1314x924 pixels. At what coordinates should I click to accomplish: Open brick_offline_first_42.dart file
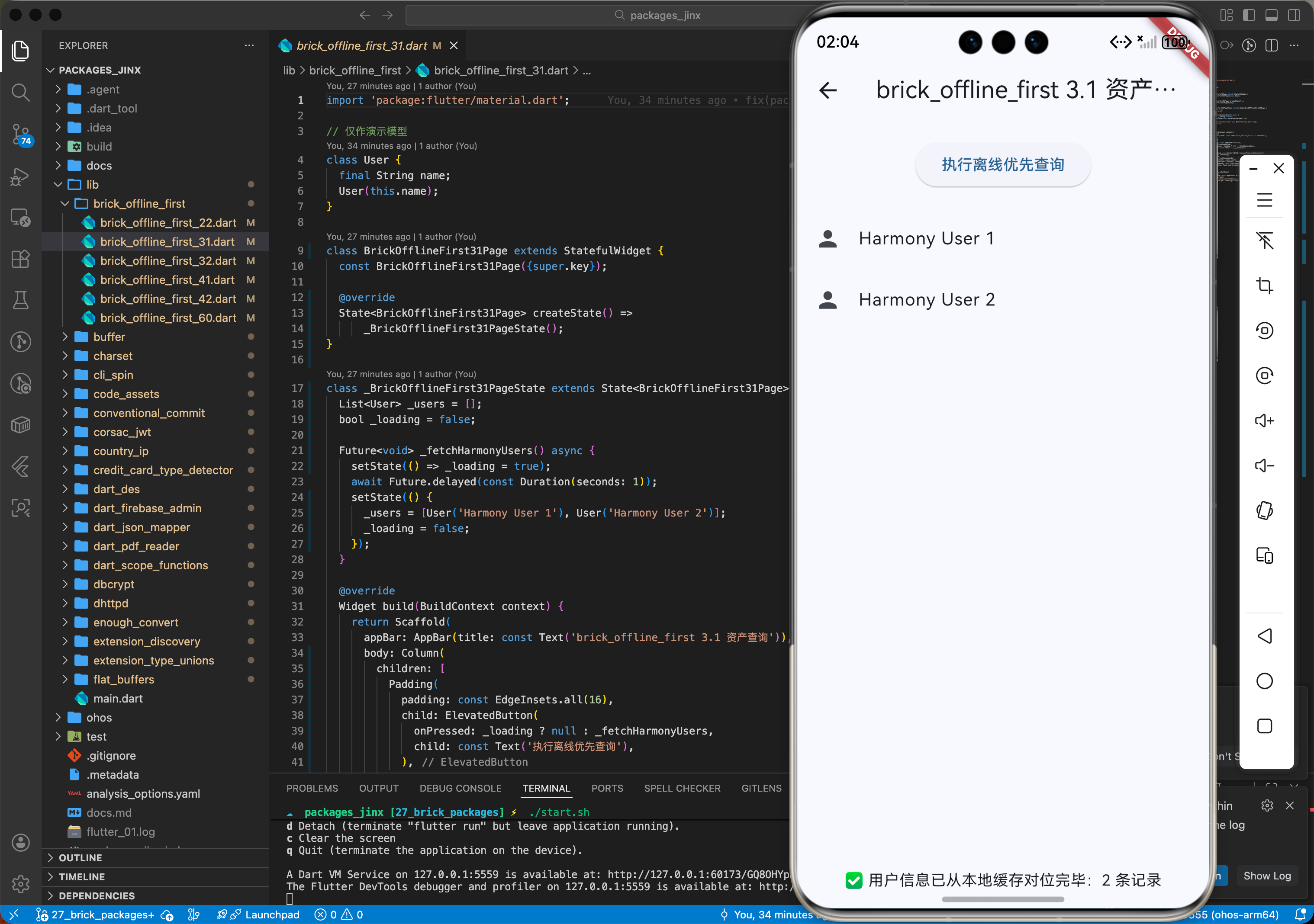click(x=167, y=298)
